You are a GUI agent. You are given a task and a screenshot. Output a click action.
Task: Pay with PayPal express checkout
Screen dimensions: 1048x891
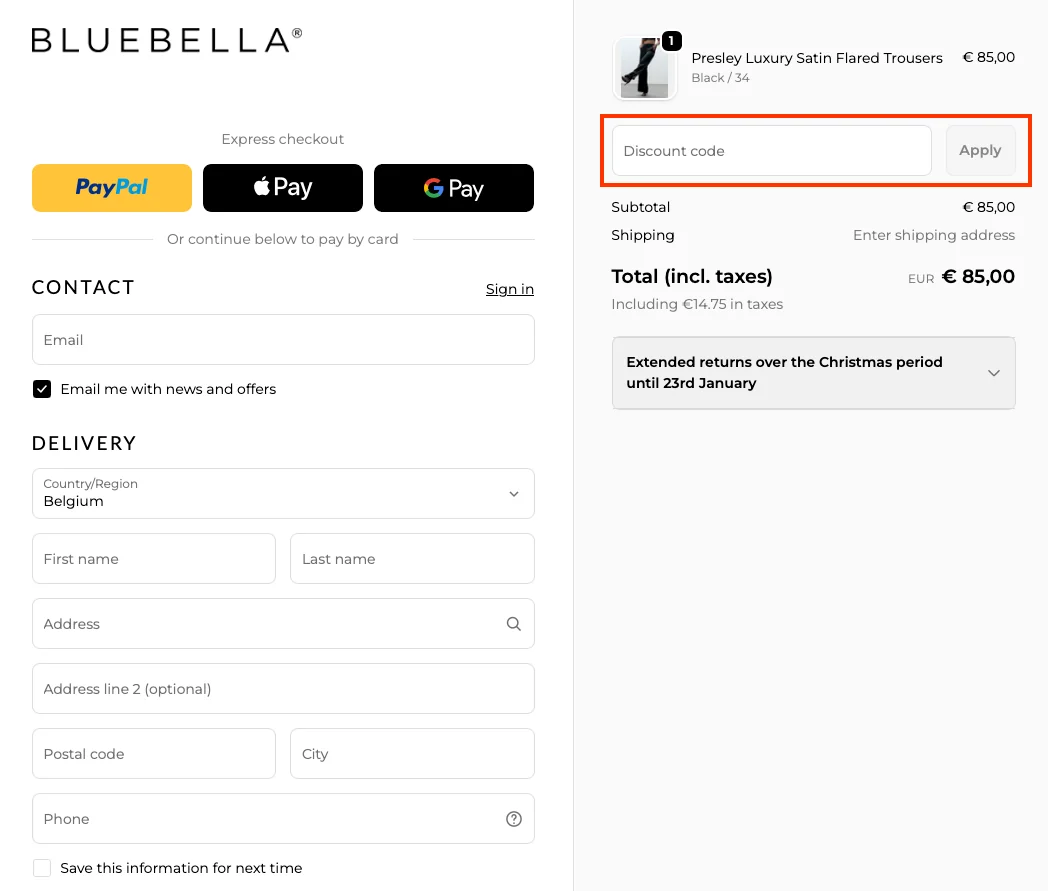coord(112,188)
